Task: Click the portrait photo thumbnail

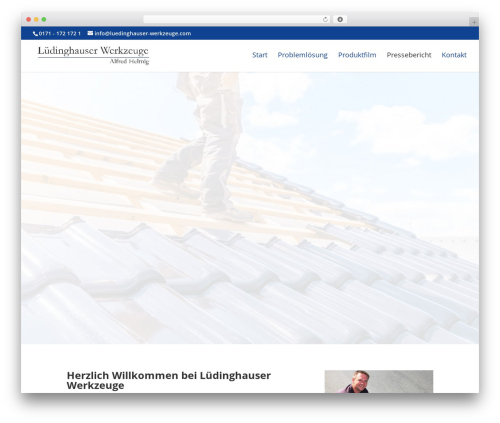Action: (x=379, y=381)
